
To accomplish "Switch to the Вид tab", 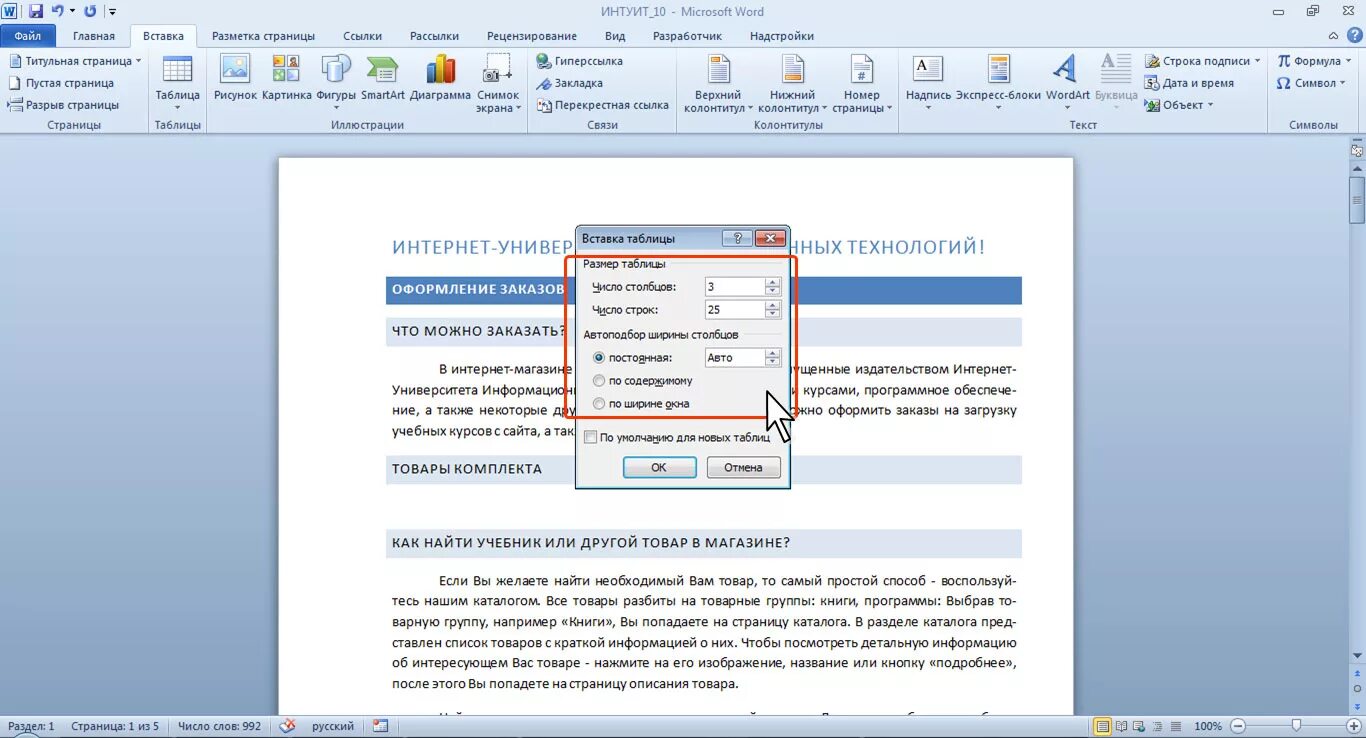I will click(x=615, y=36).
